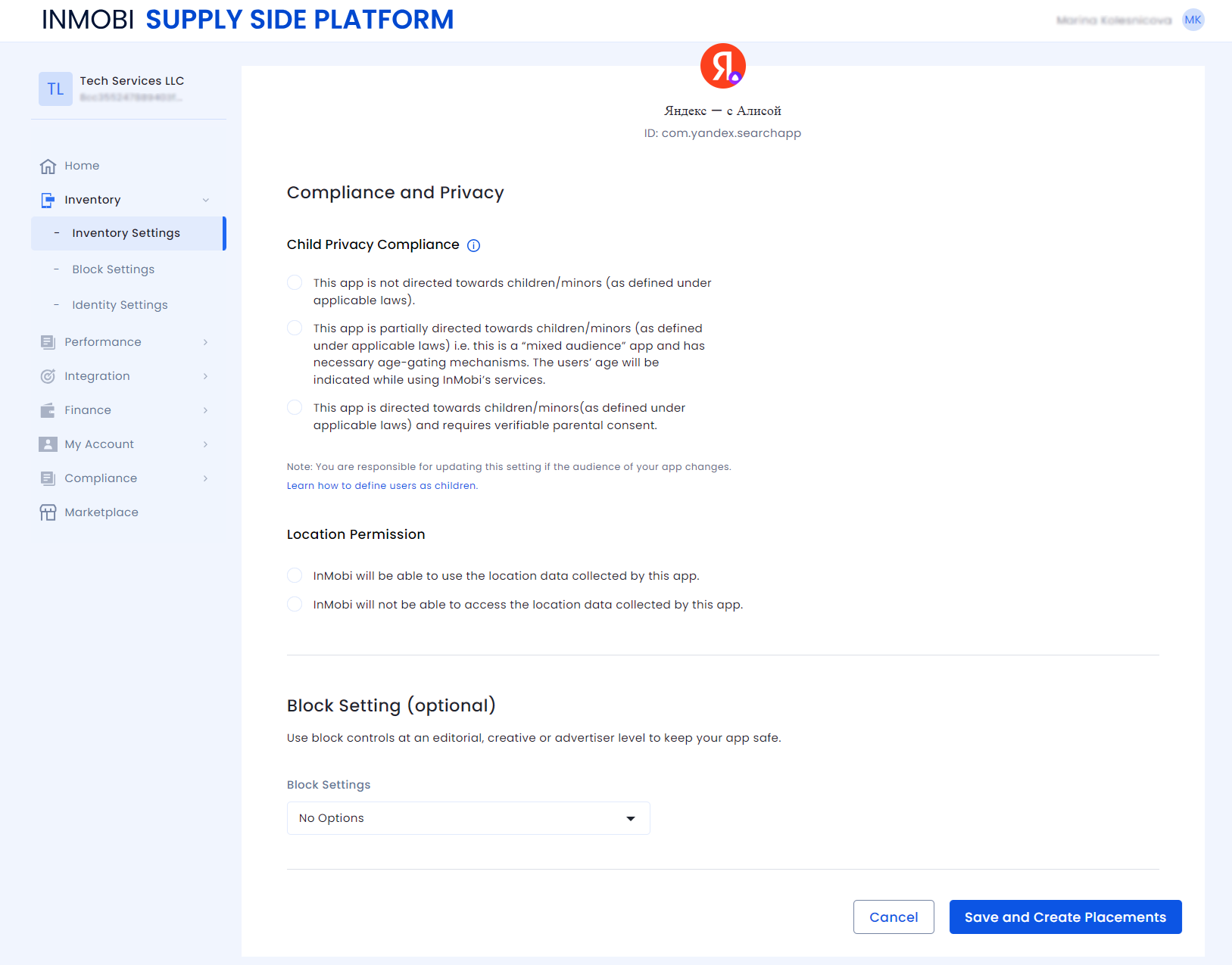Image resolution: width=1232 pixels, height=965 pixels.
Task: Collapse the Inventory menu chevron
Action: tap(205, 200)
